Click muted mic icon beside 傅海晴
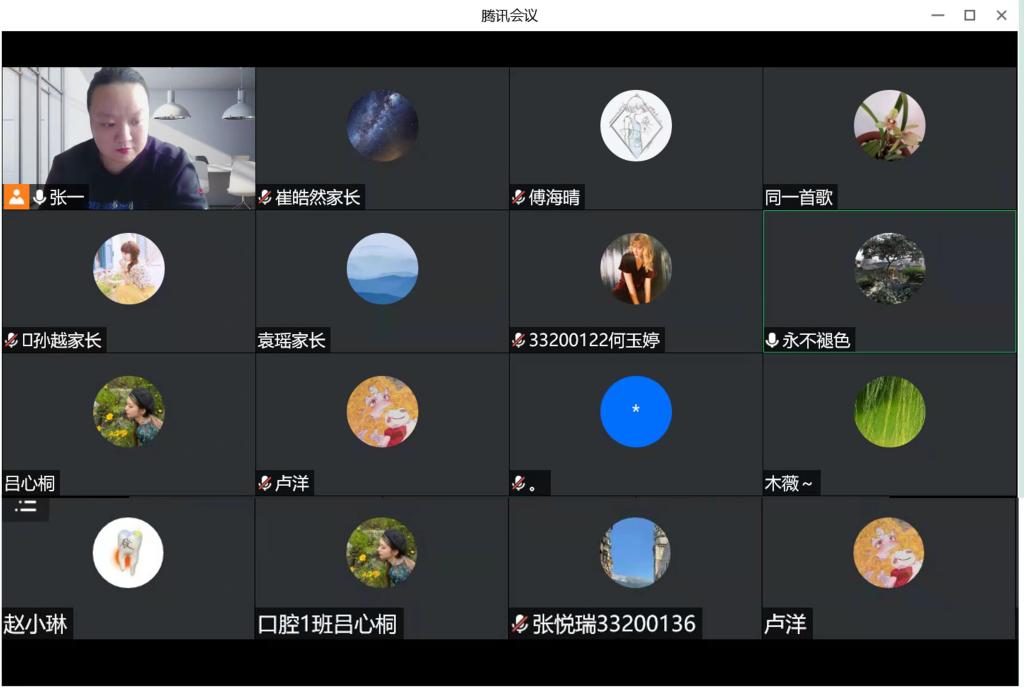This screenshot has height=687, width=1024. (519, 197)
